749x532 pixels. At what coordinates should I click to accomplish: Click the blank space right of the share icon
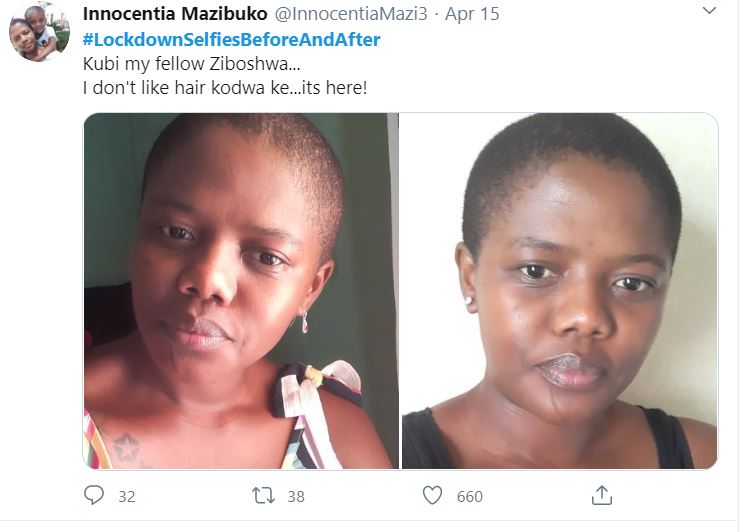click(680, 496)
